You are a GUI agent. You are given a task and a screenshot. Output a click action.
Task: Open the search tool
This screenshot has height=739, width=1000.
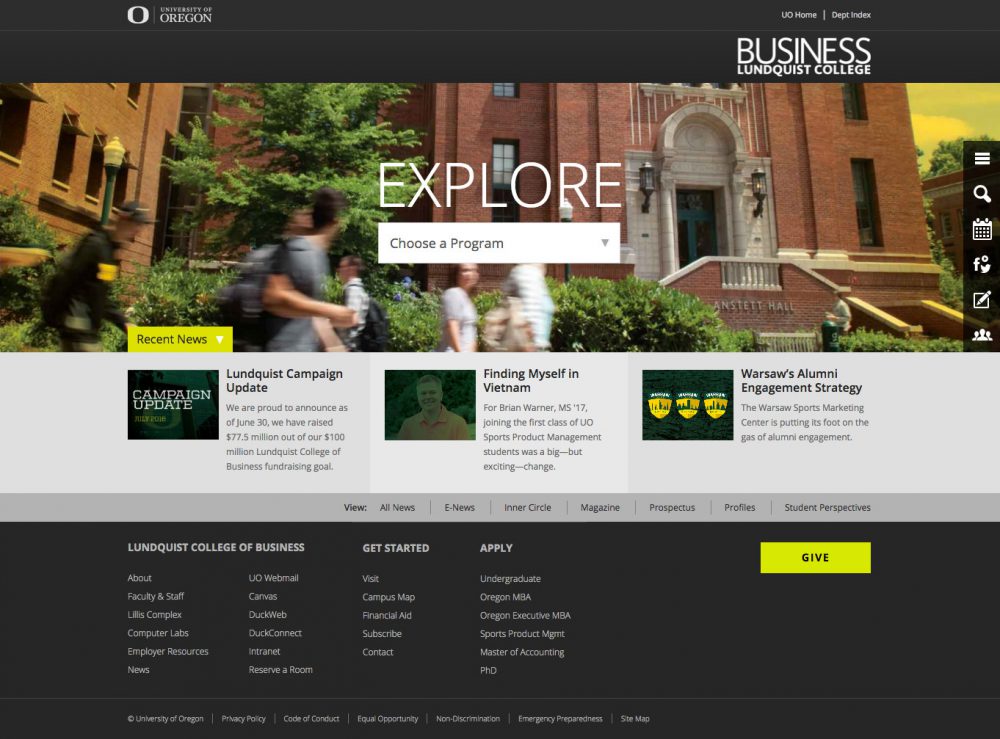click(981, 194)
